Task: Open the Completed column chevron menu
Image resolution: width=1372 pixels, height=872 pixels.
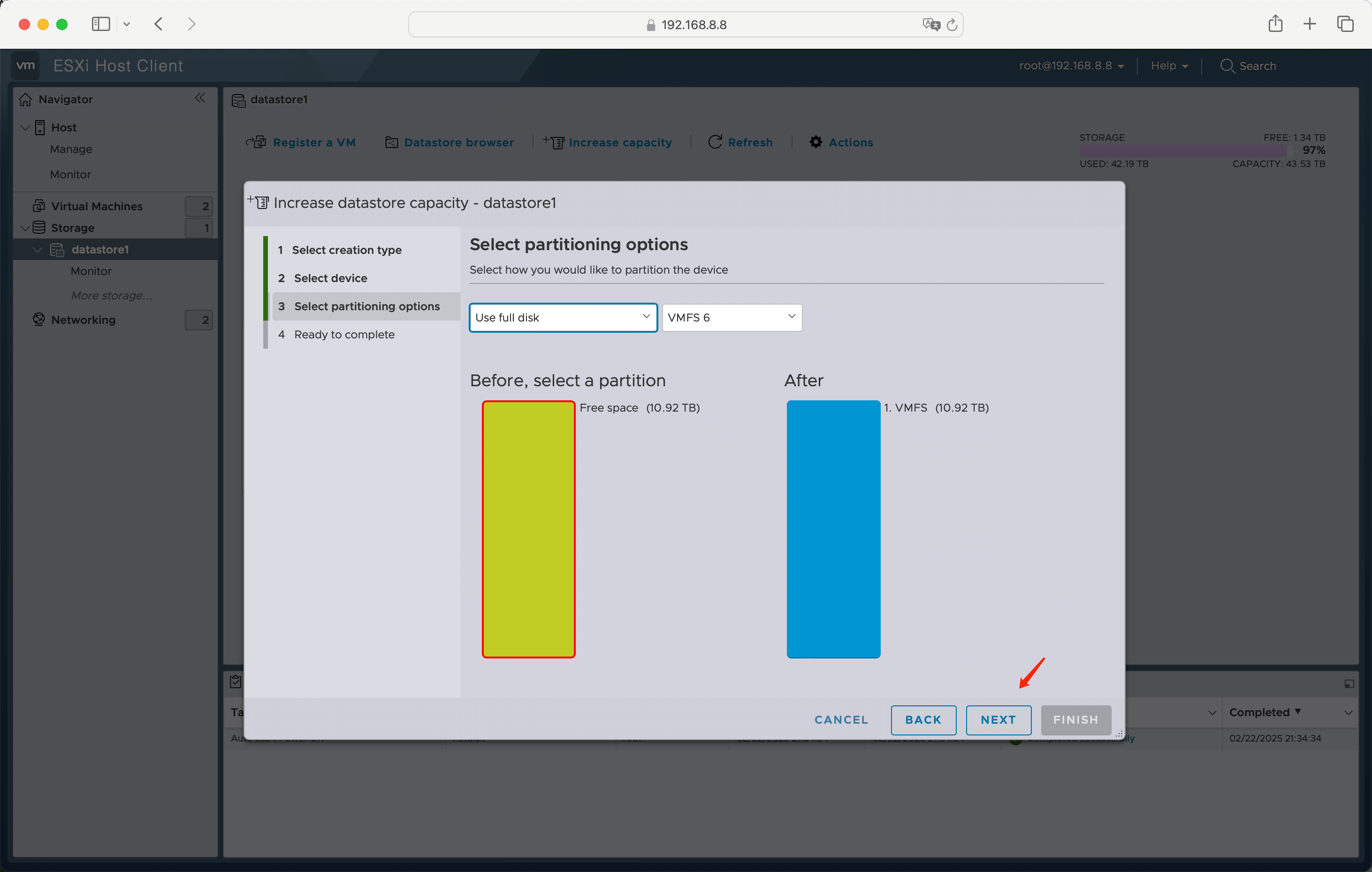Action: (1348, 713)
